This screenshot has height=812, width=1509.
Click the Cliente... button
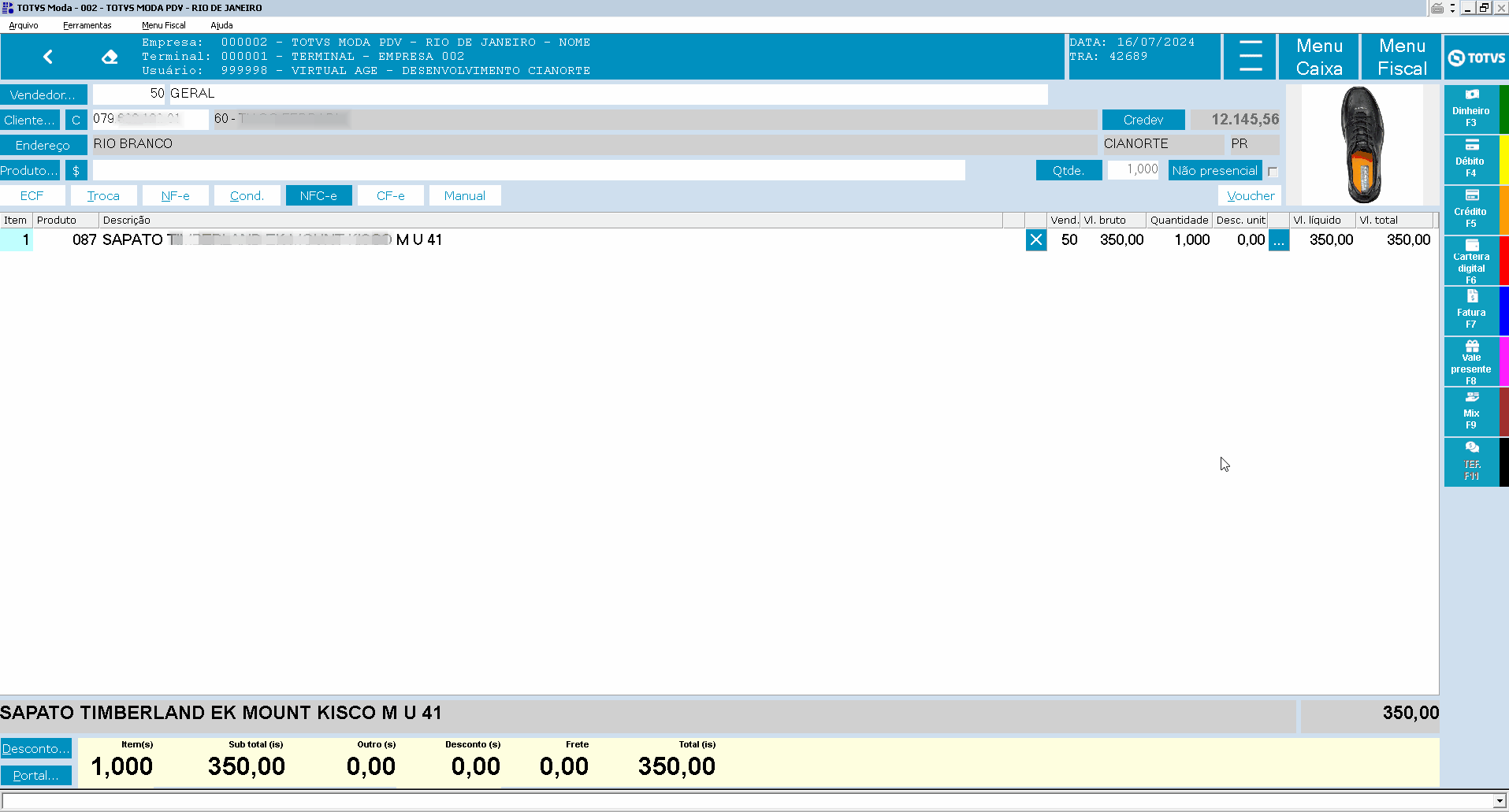pyautogui.click(x=30, y=120)
